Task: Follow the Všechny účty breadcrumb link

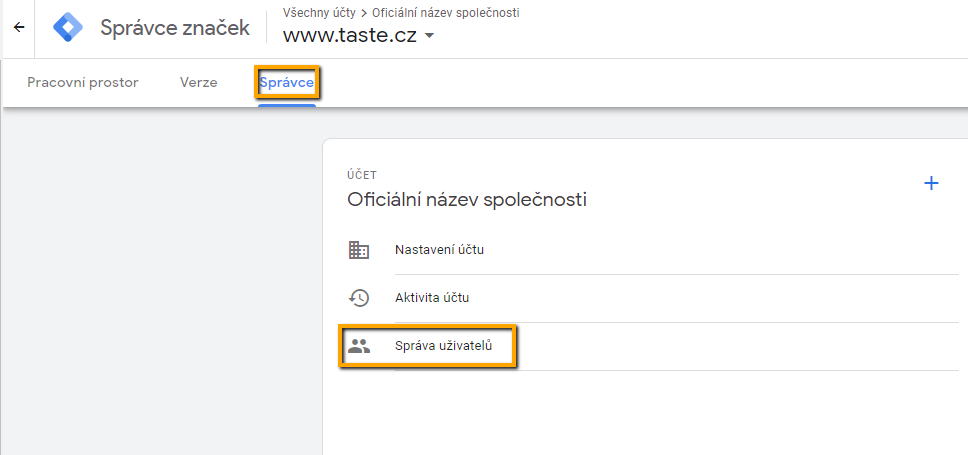Action: tap(319, 13)
